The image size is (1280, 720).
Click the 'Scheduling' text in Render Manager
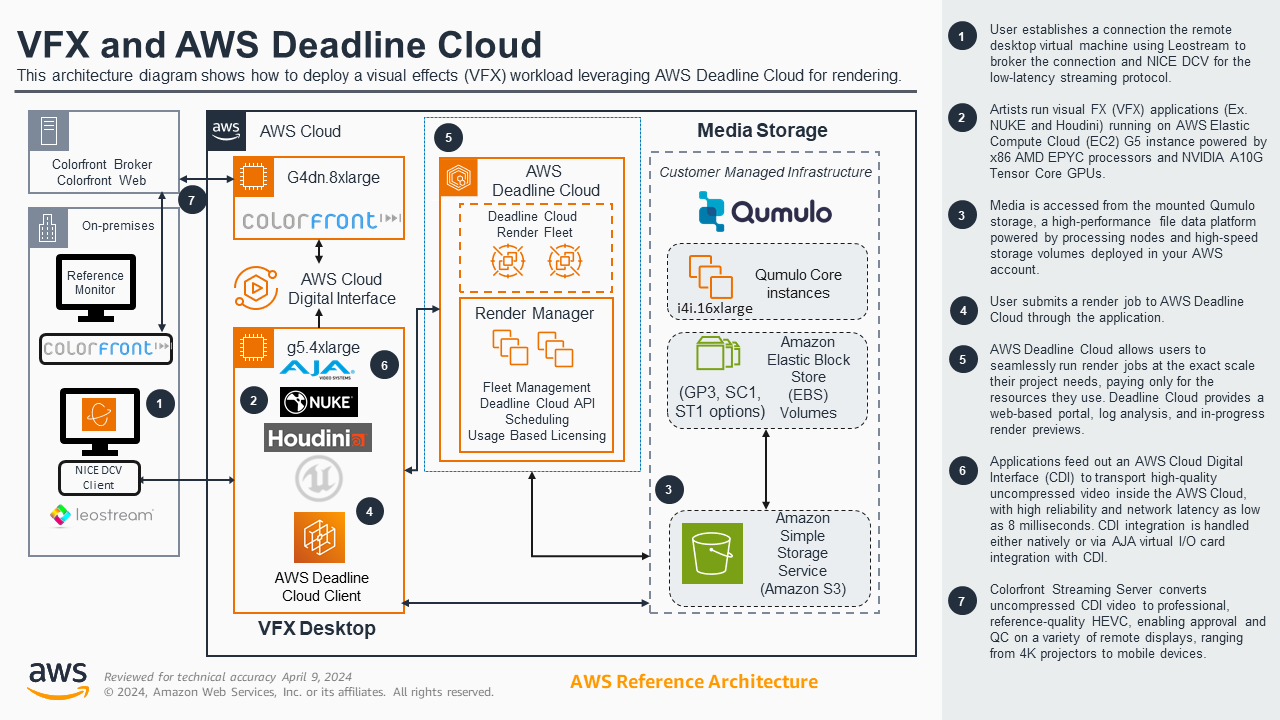click(537, 420)
